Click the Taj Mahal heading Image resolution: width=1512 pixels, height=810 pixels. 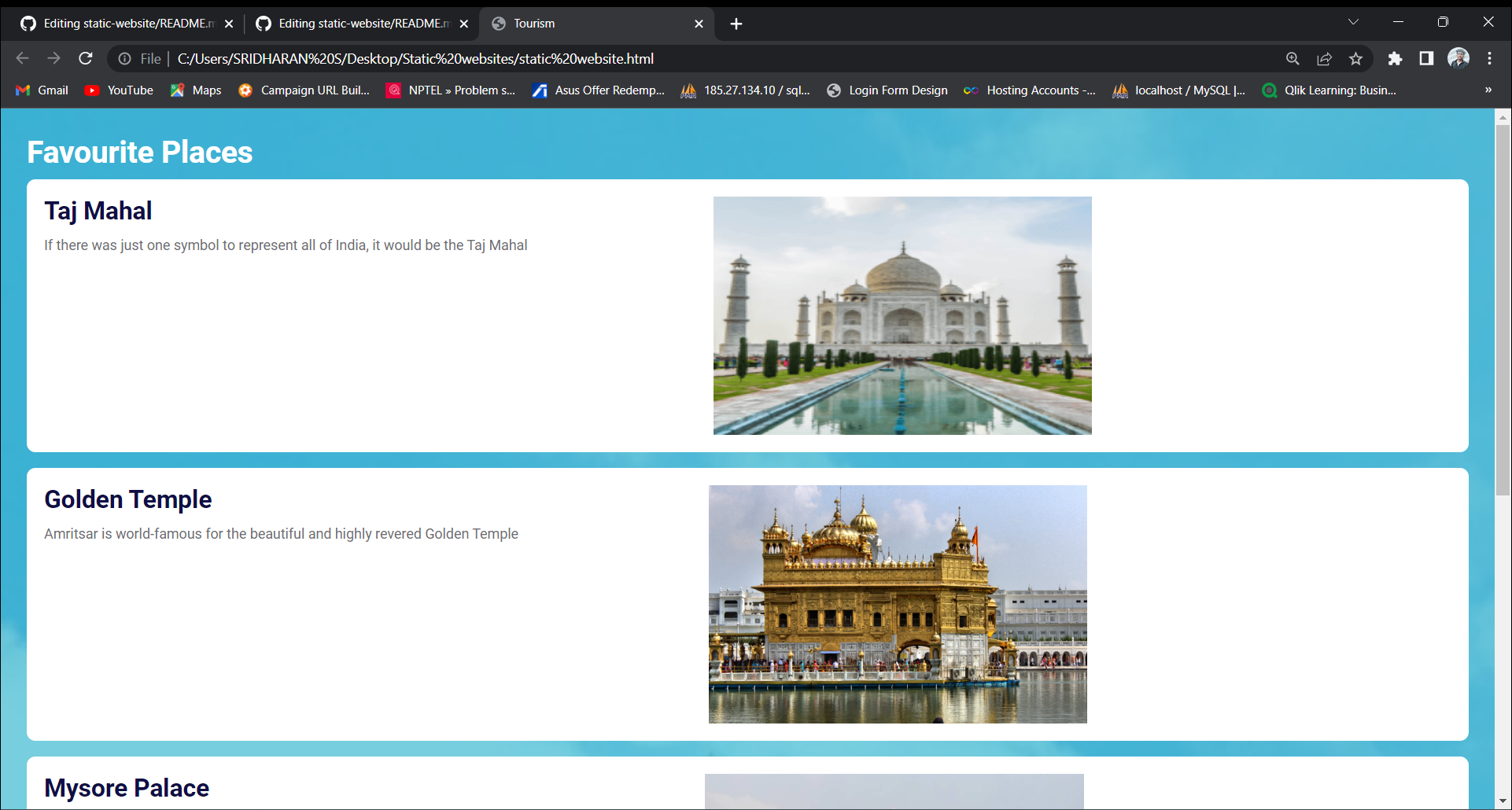[x=98, y=211]
